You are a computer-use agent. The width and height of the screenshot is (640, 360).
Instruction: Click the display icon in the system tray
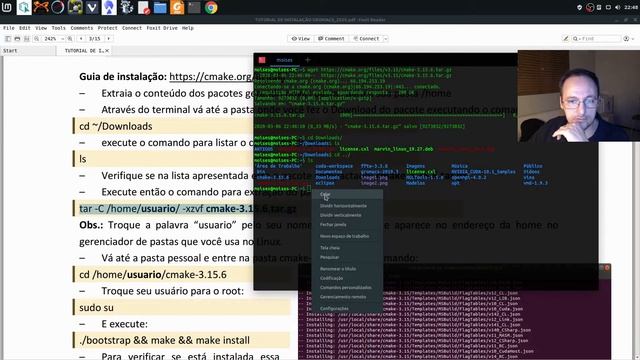click(608, 7)
